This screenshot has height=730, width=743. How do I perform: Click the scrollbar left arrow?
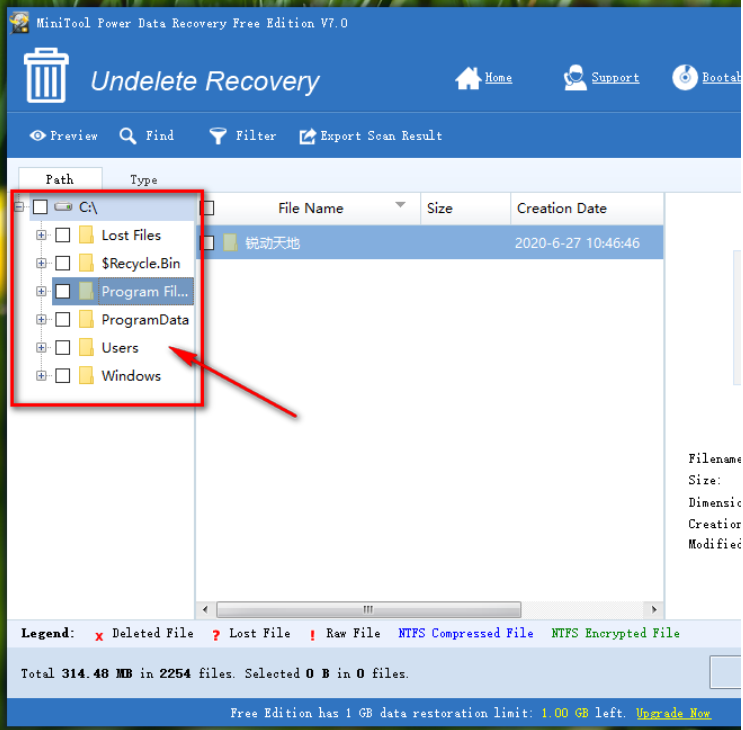pos(205,609)
